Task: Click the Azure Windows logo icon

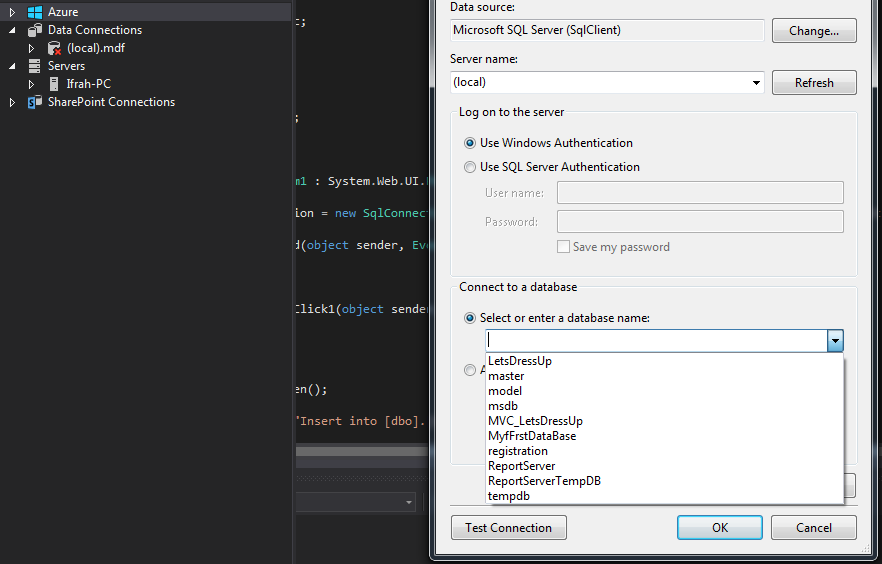Action: pyautogui.click(x=35, y=12)
